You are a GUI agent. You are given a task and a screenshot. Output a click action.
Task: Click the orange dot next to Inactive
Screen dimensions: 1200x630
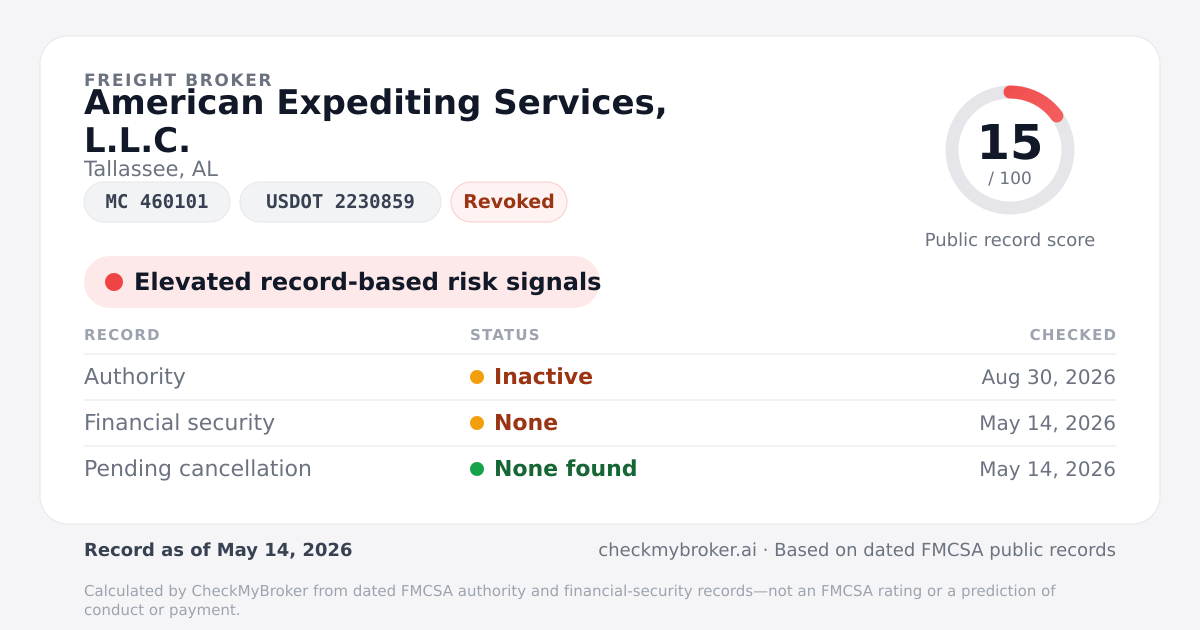pyautogui.click(x=477, y=377)
